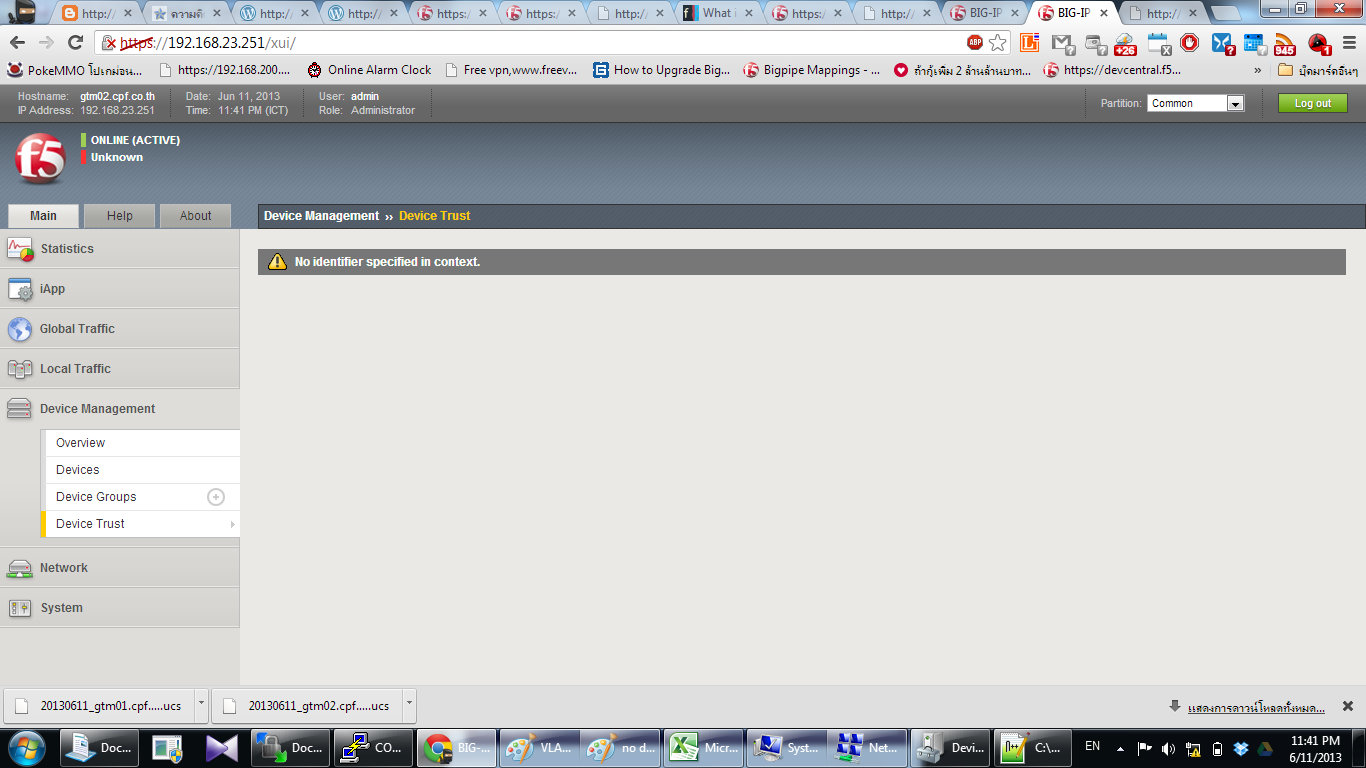Open downloaded 20130611_gtm01 ucs file
The height and width of the screenshot is (768, 1366).
click(x=99, y=705)
